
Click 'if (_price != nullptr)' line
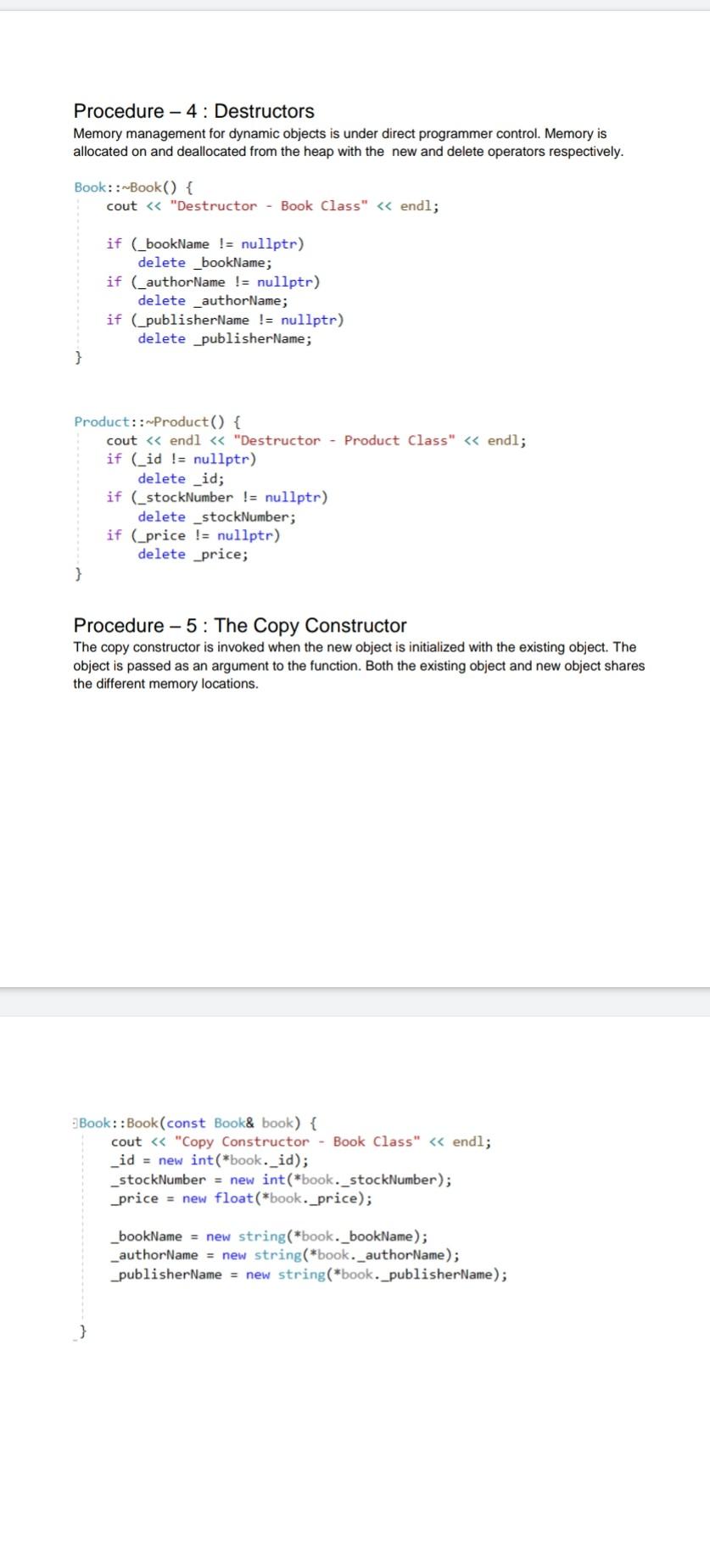tap(193, 535)
